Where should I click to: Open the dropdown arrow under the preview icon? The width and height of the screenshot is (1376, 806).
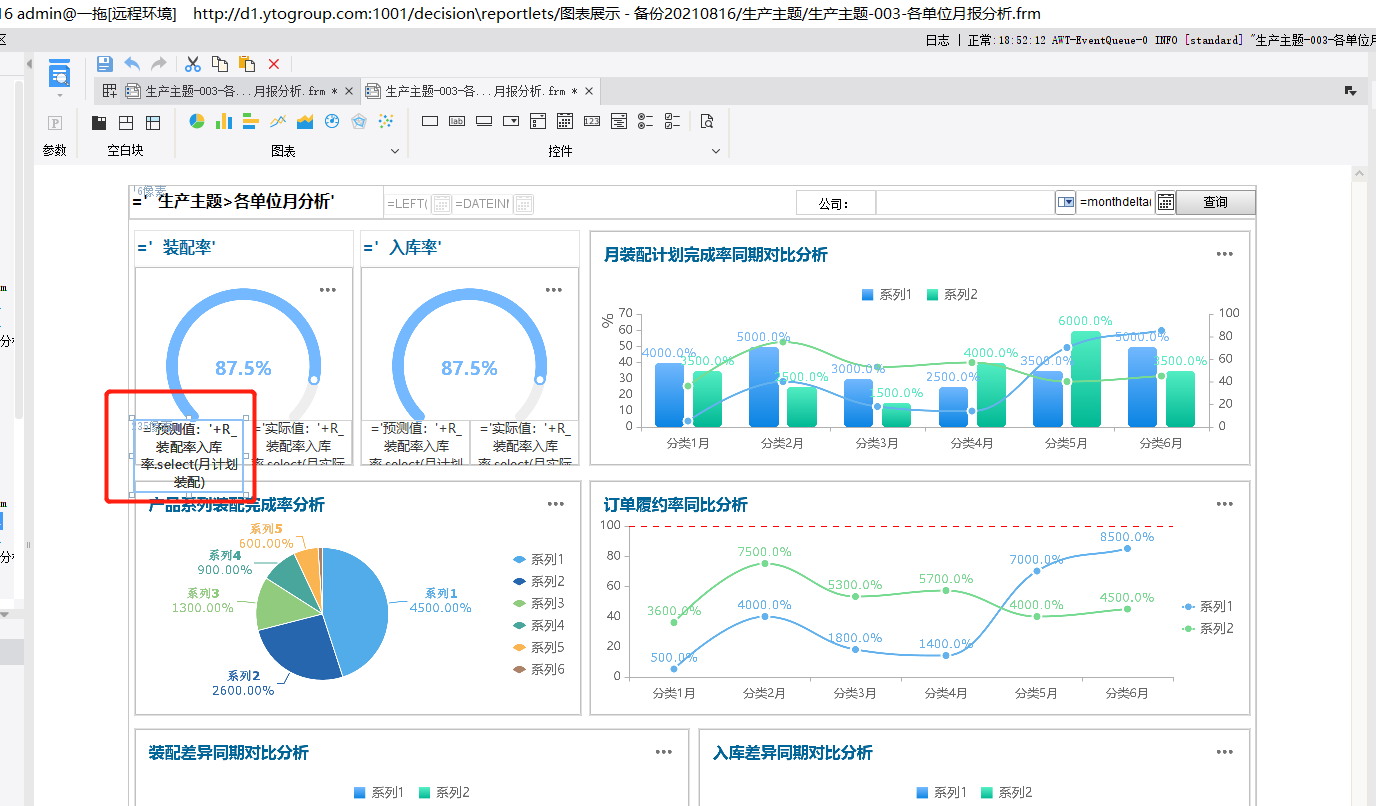pyautogui.click(x=60, y=95)
